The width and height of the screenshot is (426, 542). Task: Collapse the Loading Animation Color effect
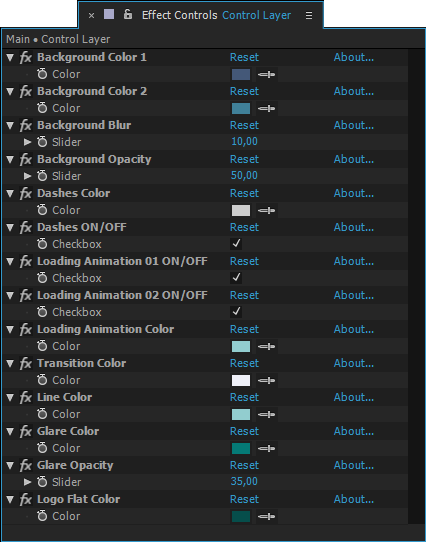point(10,329)
